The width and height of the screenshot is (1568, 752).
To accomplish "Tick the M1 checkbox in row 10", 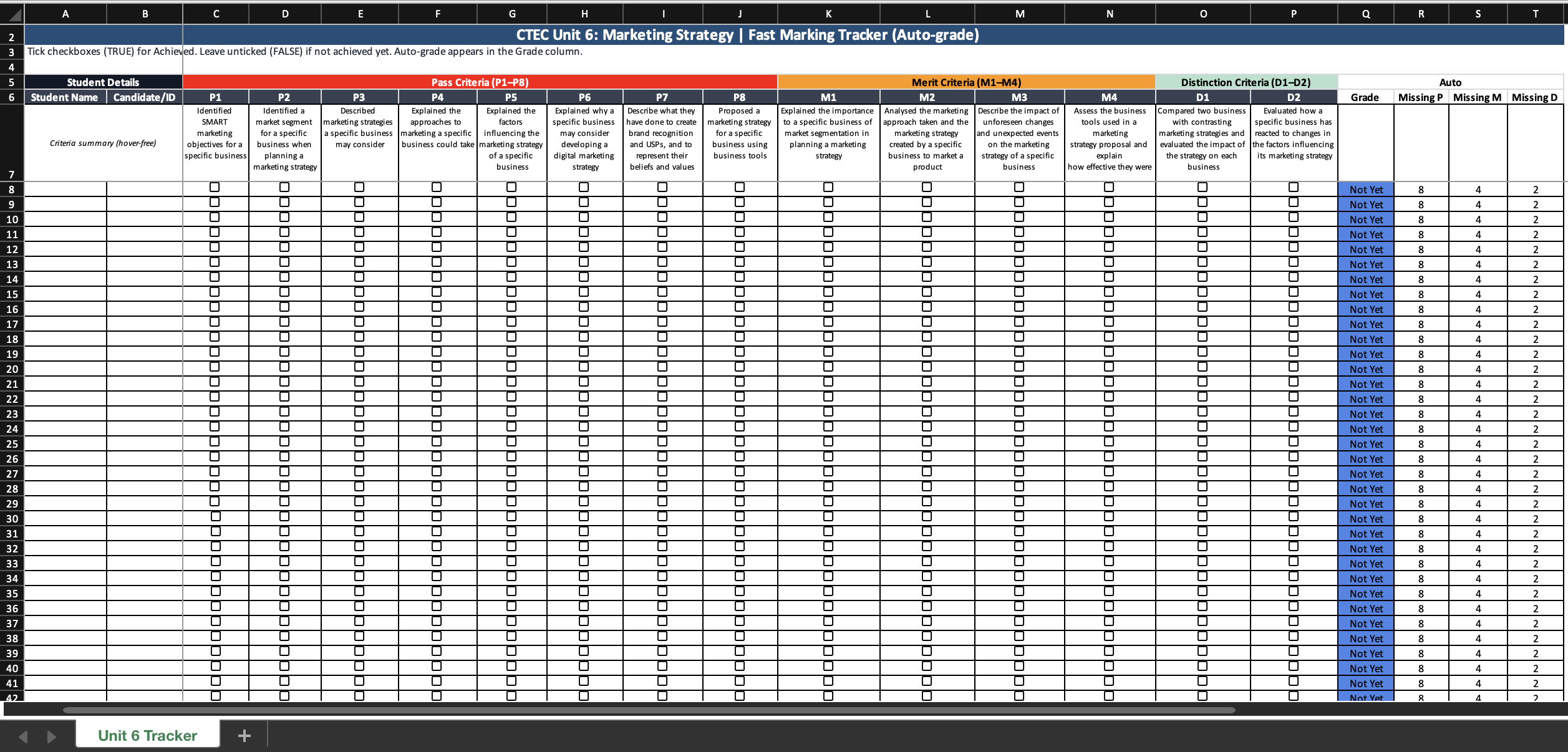I will [x=828, y=217].
